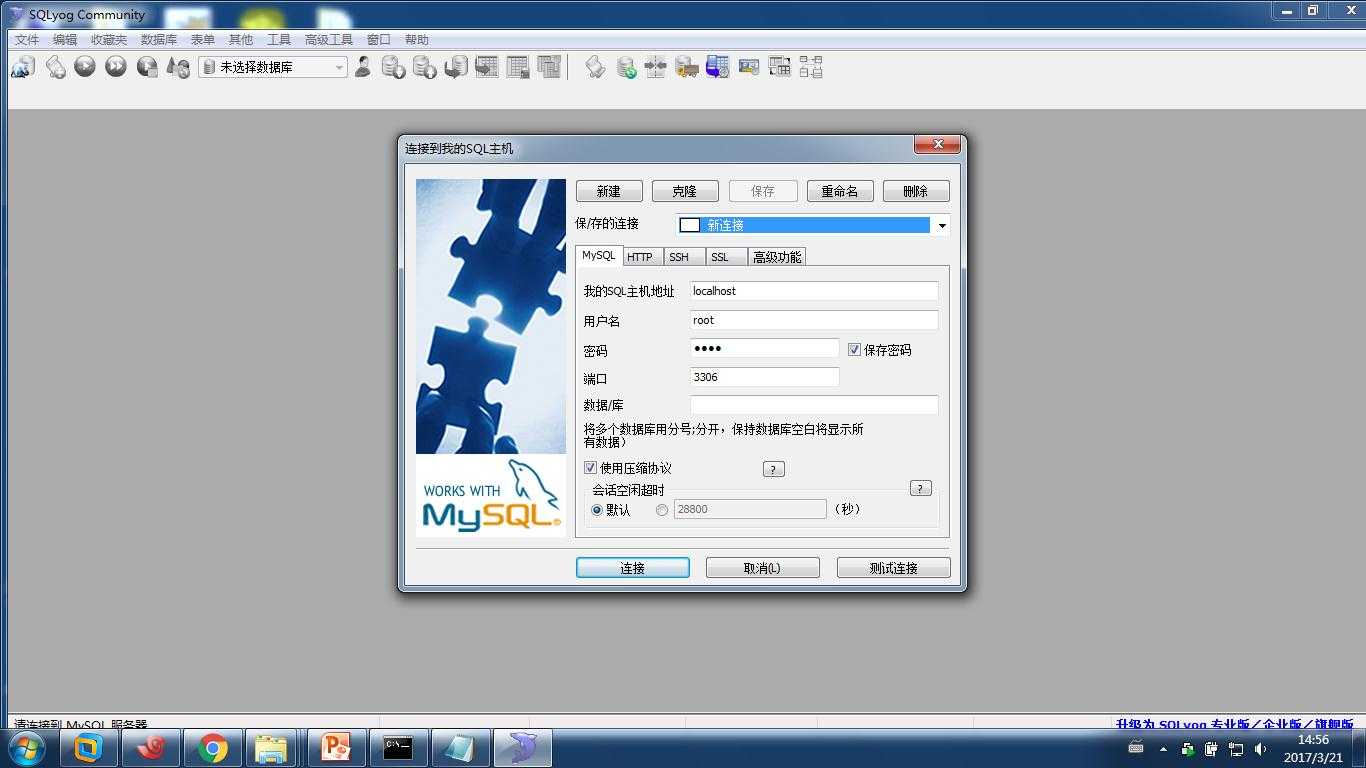Image resolution: width=1366 pixels, height=768 pixels.
Task: Click the execute and edit result icon
Action: click(147, 67)
